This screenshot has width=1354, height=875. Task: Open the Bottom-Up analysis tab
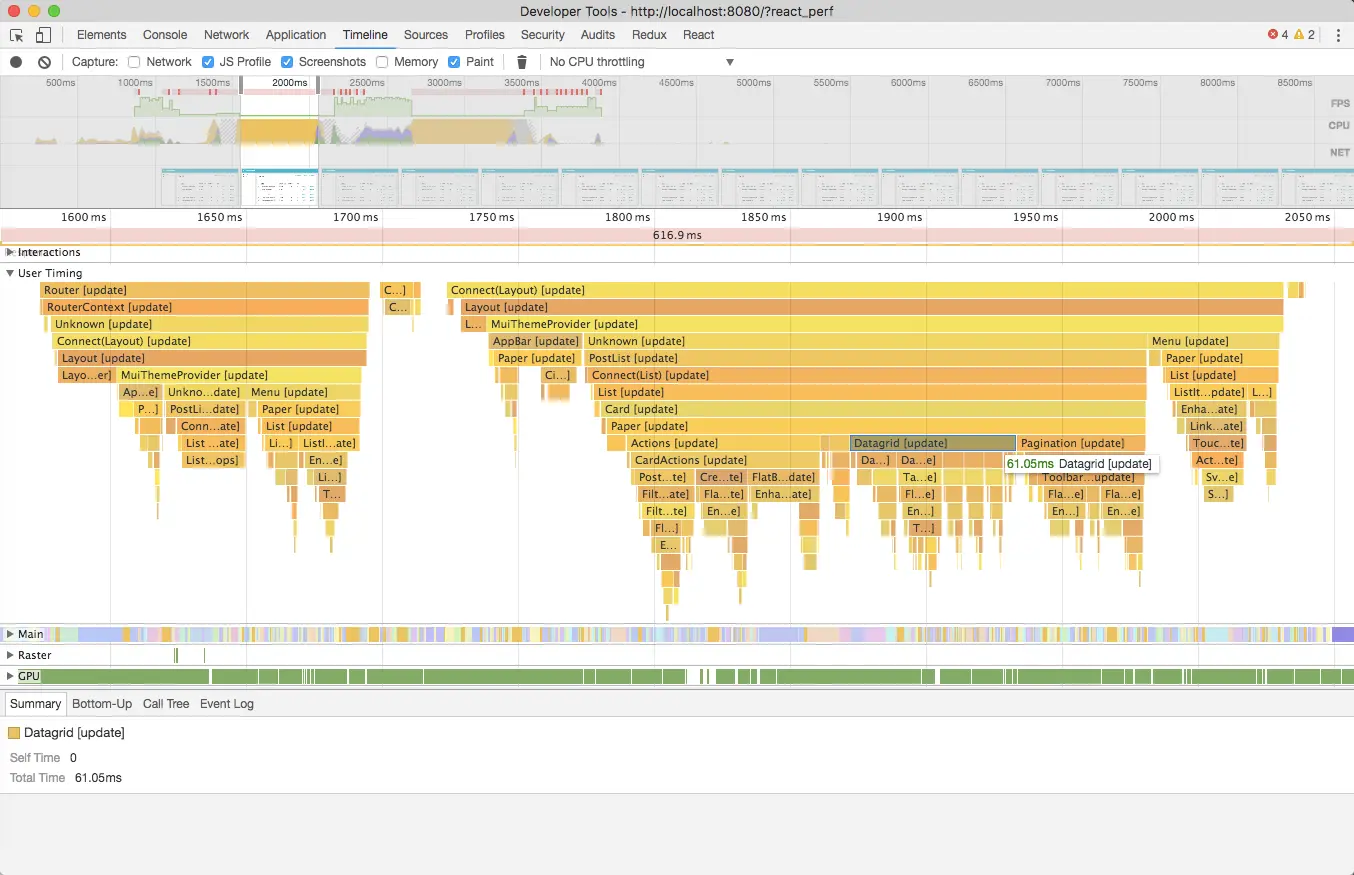(101, 703)
